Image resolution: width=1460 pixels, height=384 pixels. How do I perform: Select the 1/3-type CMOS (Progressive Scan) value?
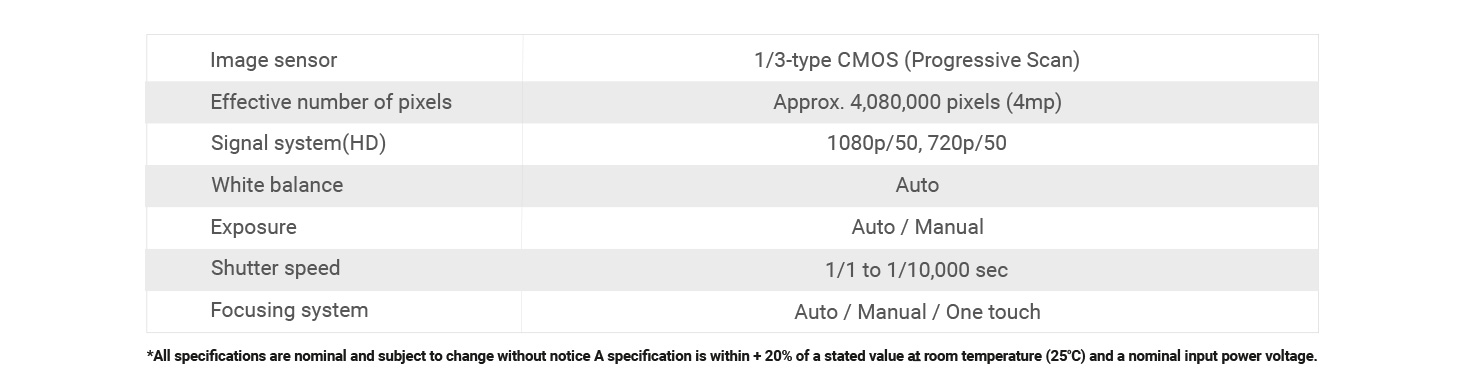(917, 60)
